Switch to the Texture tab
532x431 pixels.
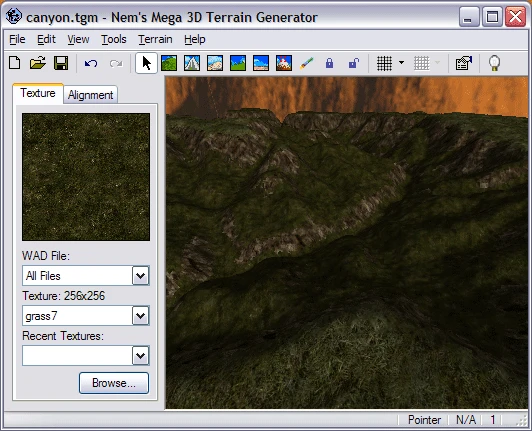pos(38,93)
